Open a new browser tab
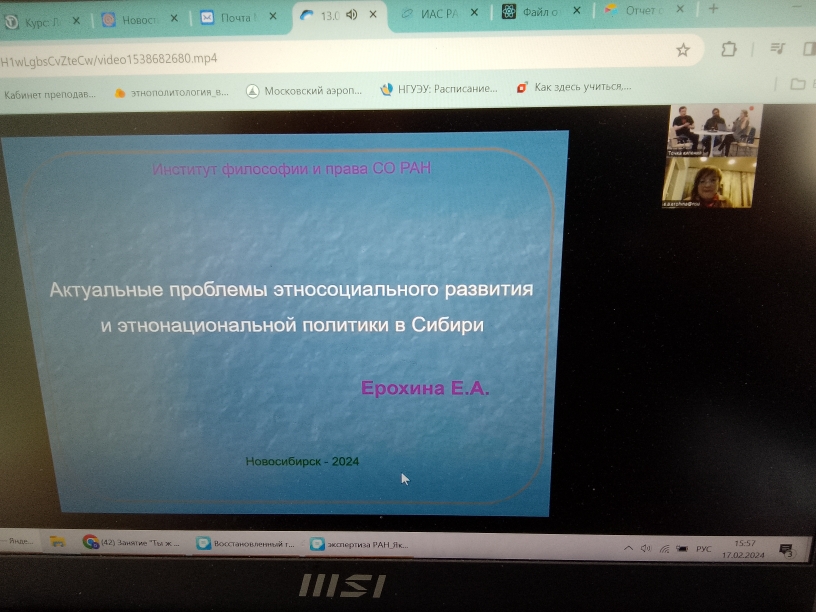This screenshot has width=816, height=612. click(713, 8)
